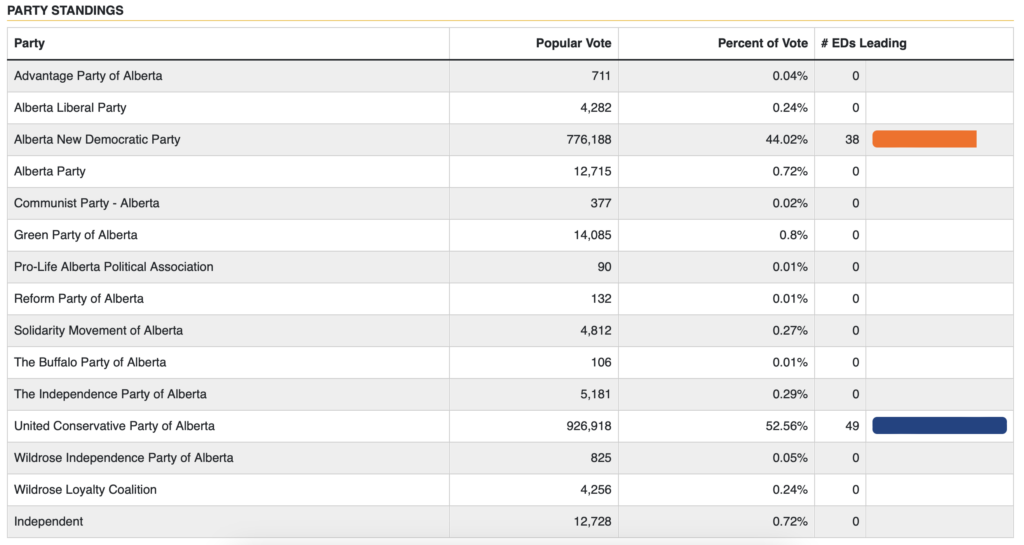Click the Popular Vote column header
The image size is (1024, 545).
coord(573,43)
